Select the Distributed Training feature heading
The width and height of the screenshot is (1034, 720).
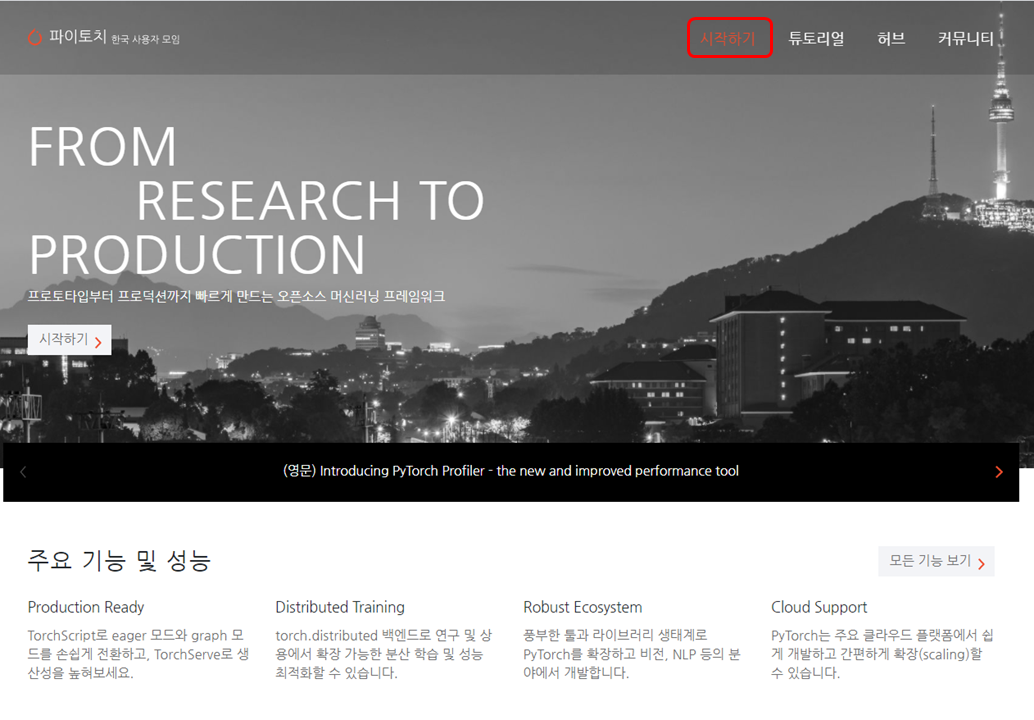(x=340, y=607)
